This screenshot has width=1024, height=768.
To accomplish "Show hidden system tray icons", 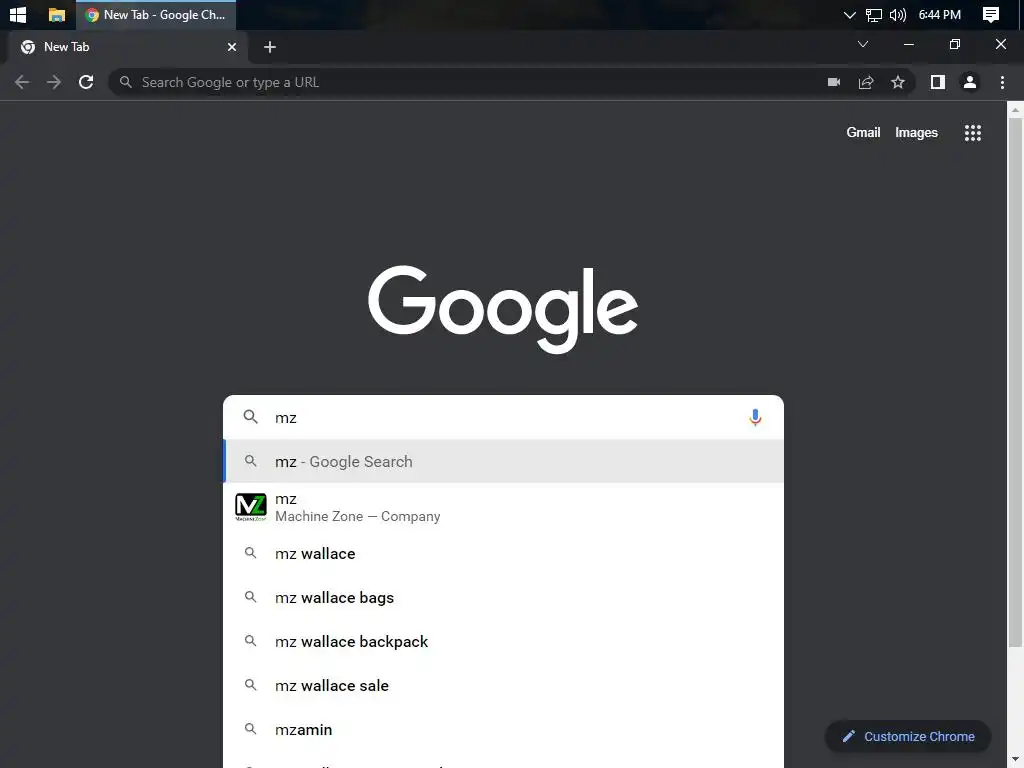I will point(849,14).
